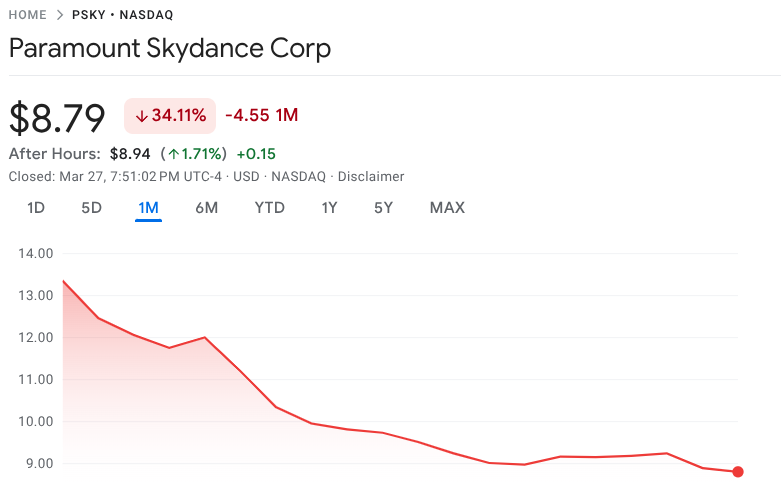Switch chart to YTD range
The image size is (781, 494).
click(269, 208)
